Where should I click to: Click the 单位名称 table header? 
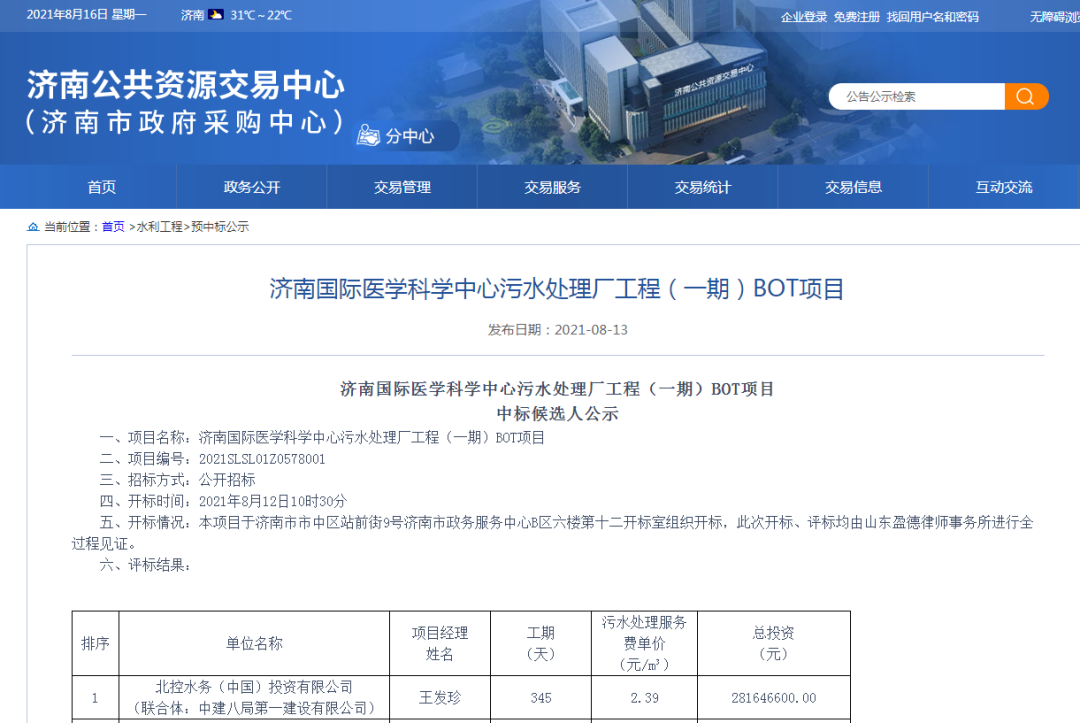click(x=254, y=643)
